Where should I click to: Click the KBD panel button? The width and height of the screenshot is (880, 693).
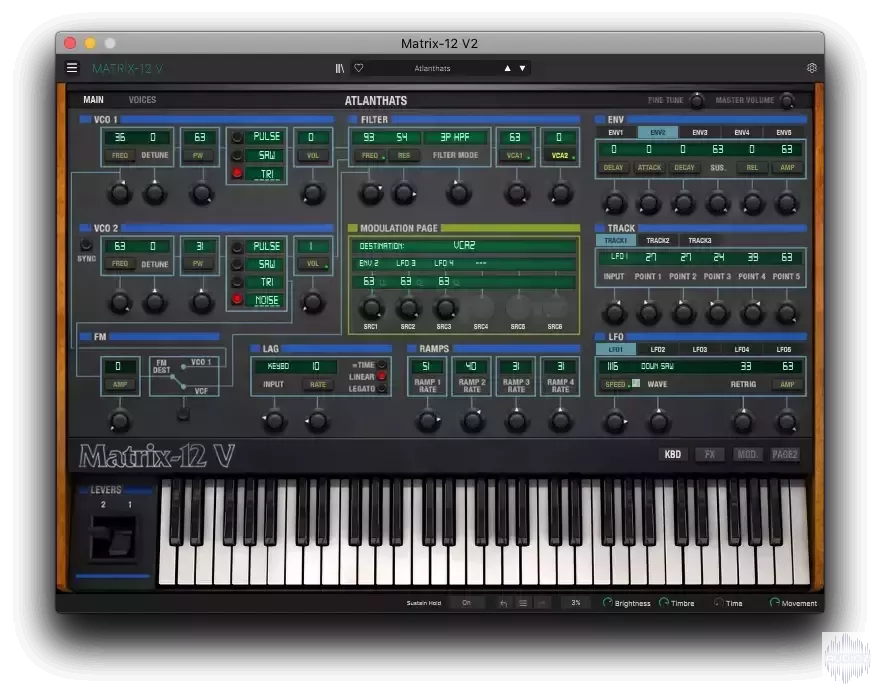point(672,455)
